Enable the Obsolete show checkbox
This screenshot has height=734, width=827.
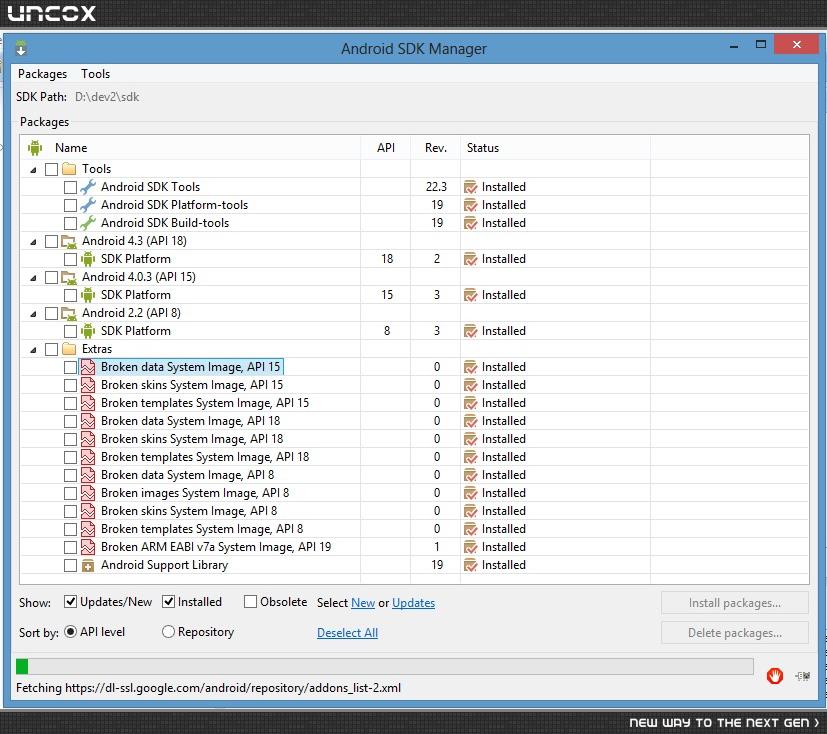pyautogui.click(x=251, y=602)
